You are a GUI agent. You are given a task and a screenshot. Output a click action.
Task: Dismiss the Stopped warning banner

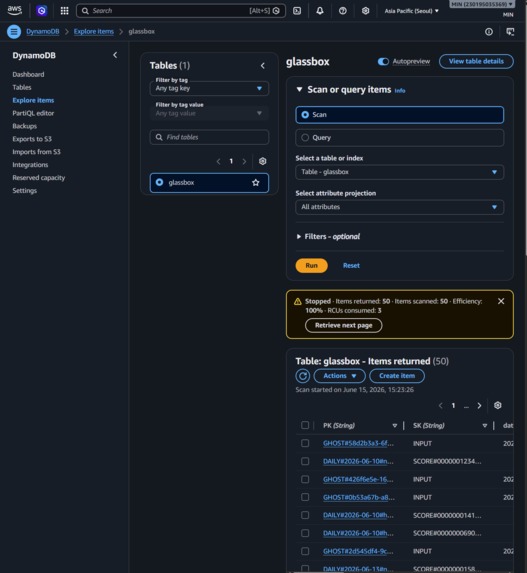pos(501,301)
